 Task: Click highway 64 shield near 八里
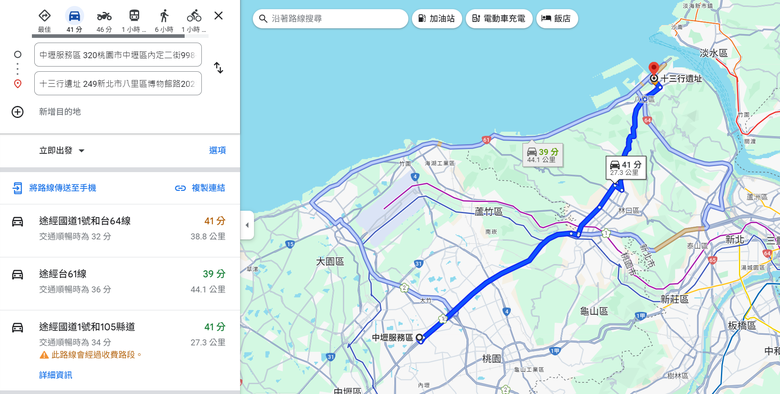[x=647, y=120]
